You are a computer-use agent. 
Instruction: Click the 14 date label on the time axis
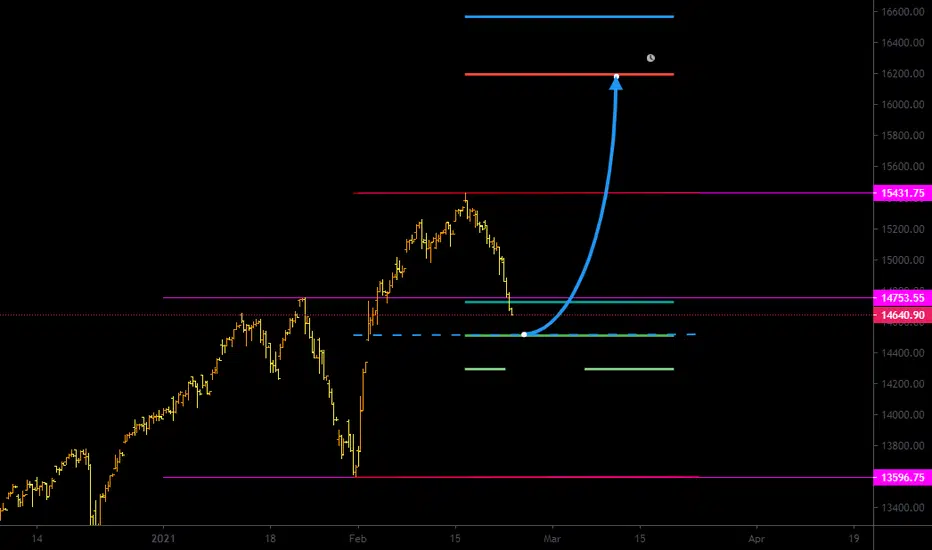(37, 539)
